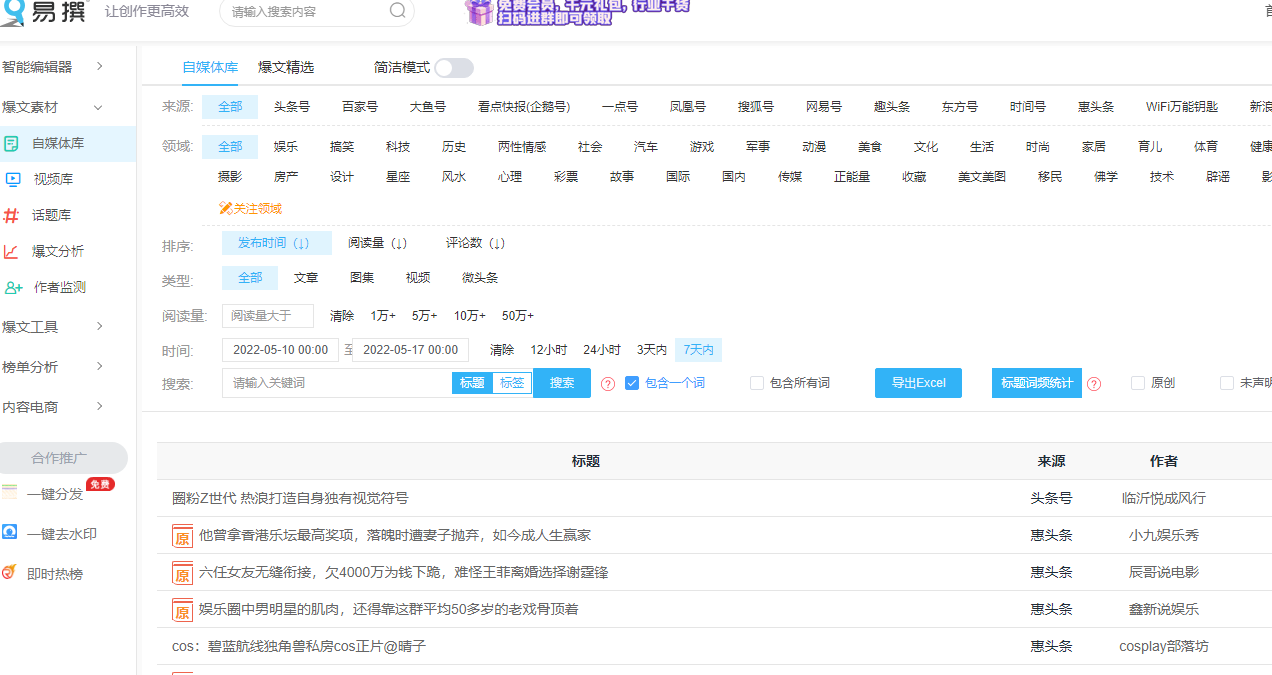Viewport: 1272px width, 675px height.
Task: Click the 一键分发 sidebar icon
Action: pyautogui.click(x=12, y=492)
